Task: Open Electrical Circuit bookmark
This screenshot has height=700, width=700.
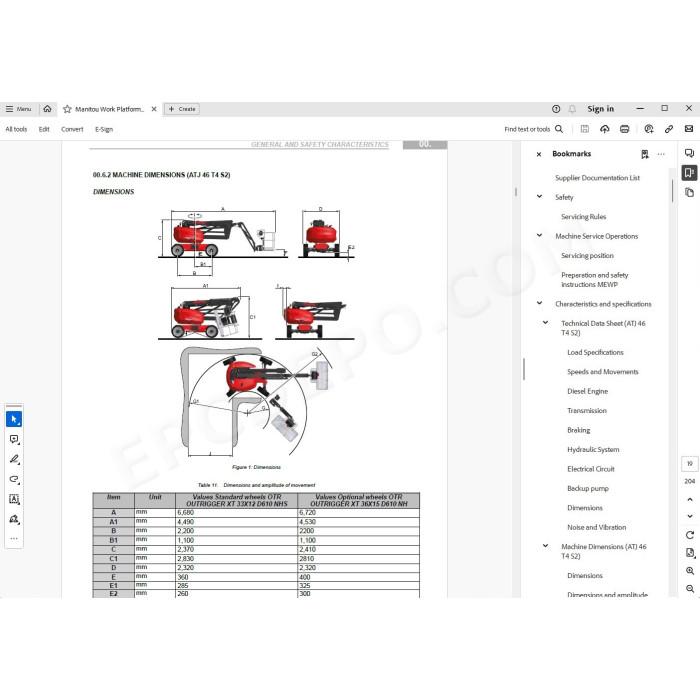Action: coord(591,469)
